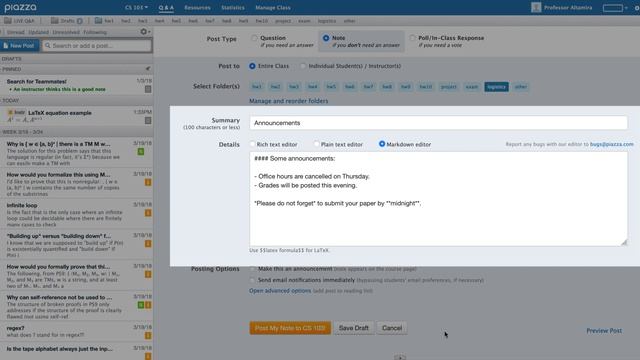
Task: Check Send email notifications immediately
Action: pos(252,280)
